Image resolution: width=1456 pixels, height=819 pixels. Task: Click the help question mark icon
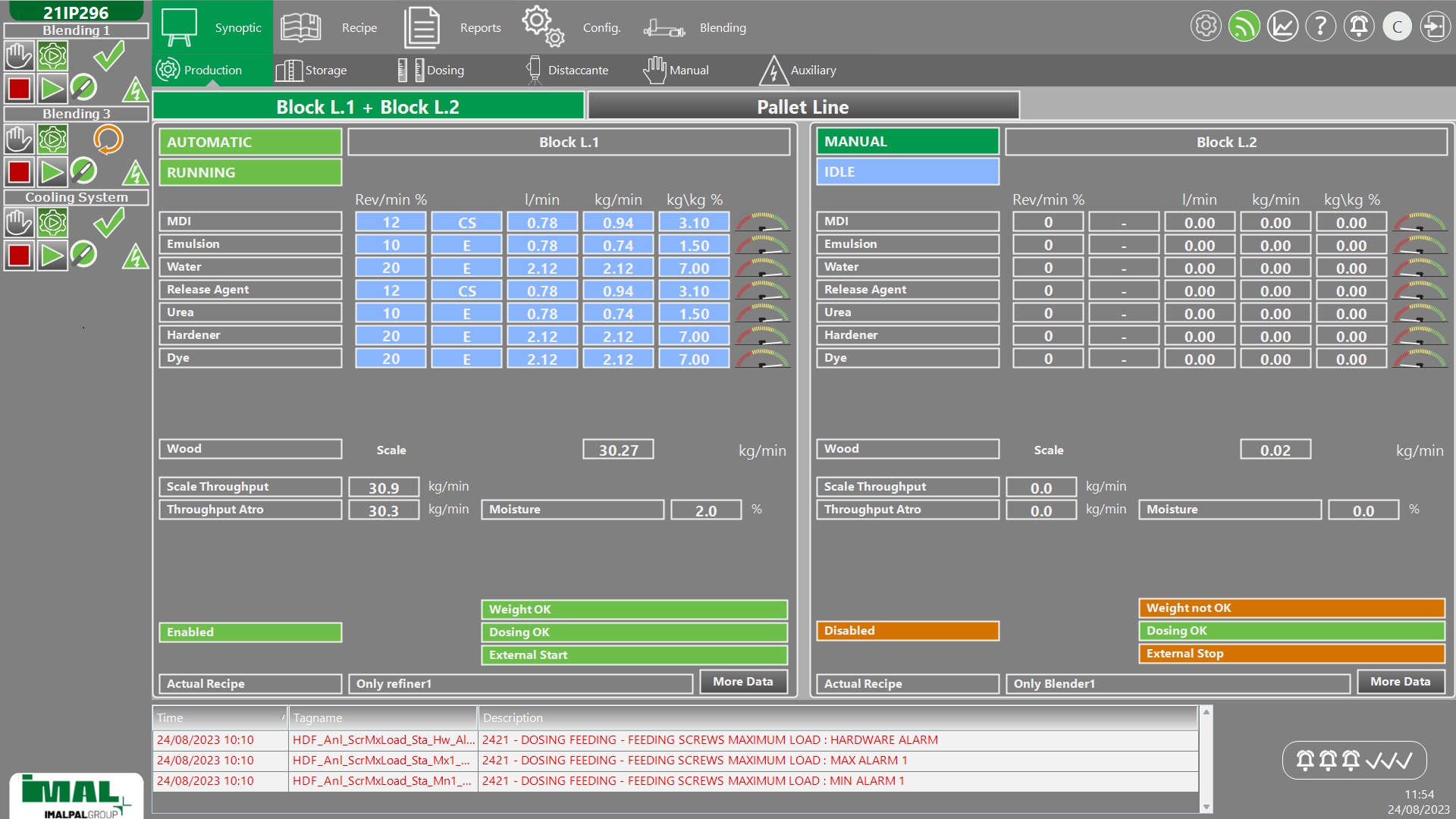(x=1320, y=27)
